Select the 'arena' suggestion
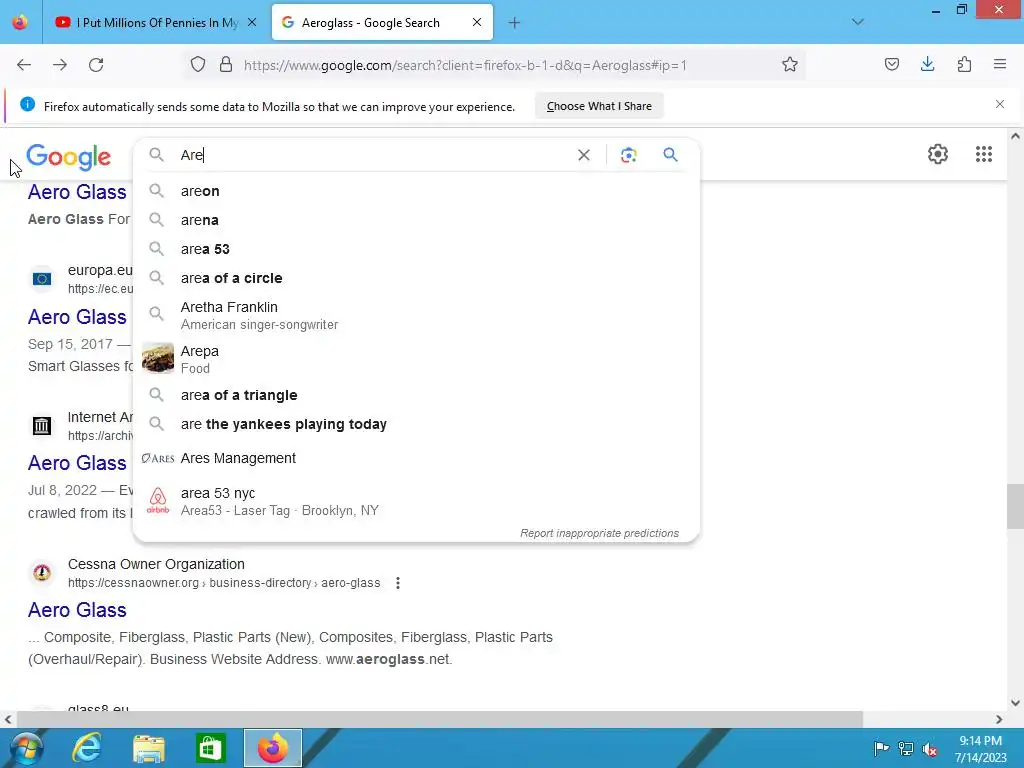Viewport: 1024px width, 768px height. (x=416, y=220)
